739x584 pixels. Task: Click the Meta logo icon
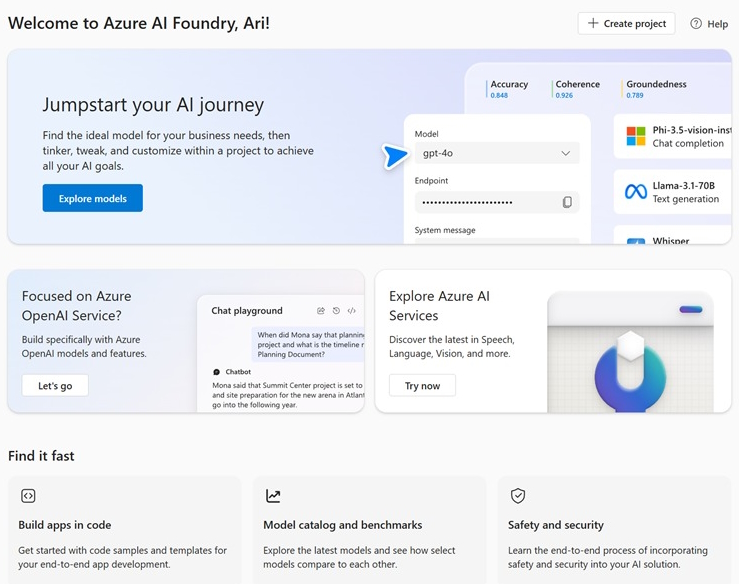[x=636, y=192]
